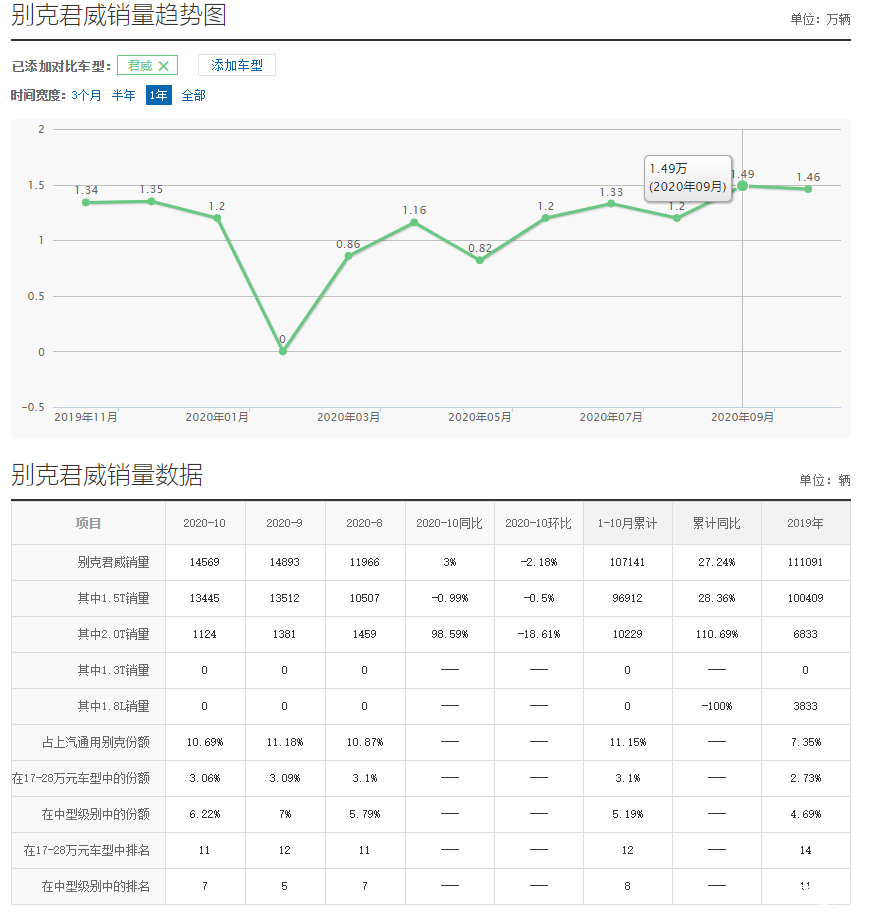Select the 半年 time range

click(123, 96)
